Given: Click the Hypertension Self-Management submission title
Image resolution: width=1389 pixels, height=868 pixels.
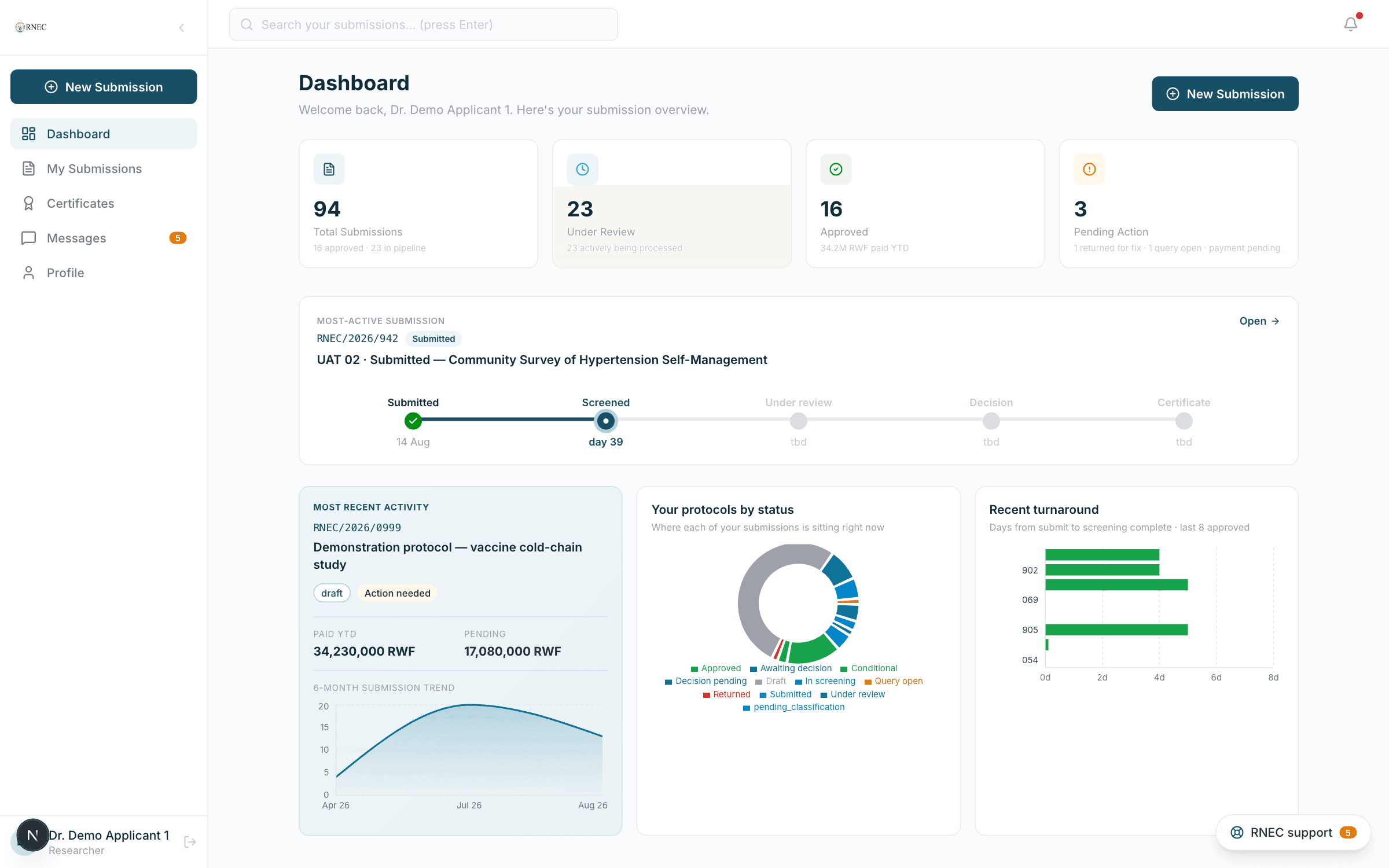Looking at the screenshot, I should coord(542,359).
